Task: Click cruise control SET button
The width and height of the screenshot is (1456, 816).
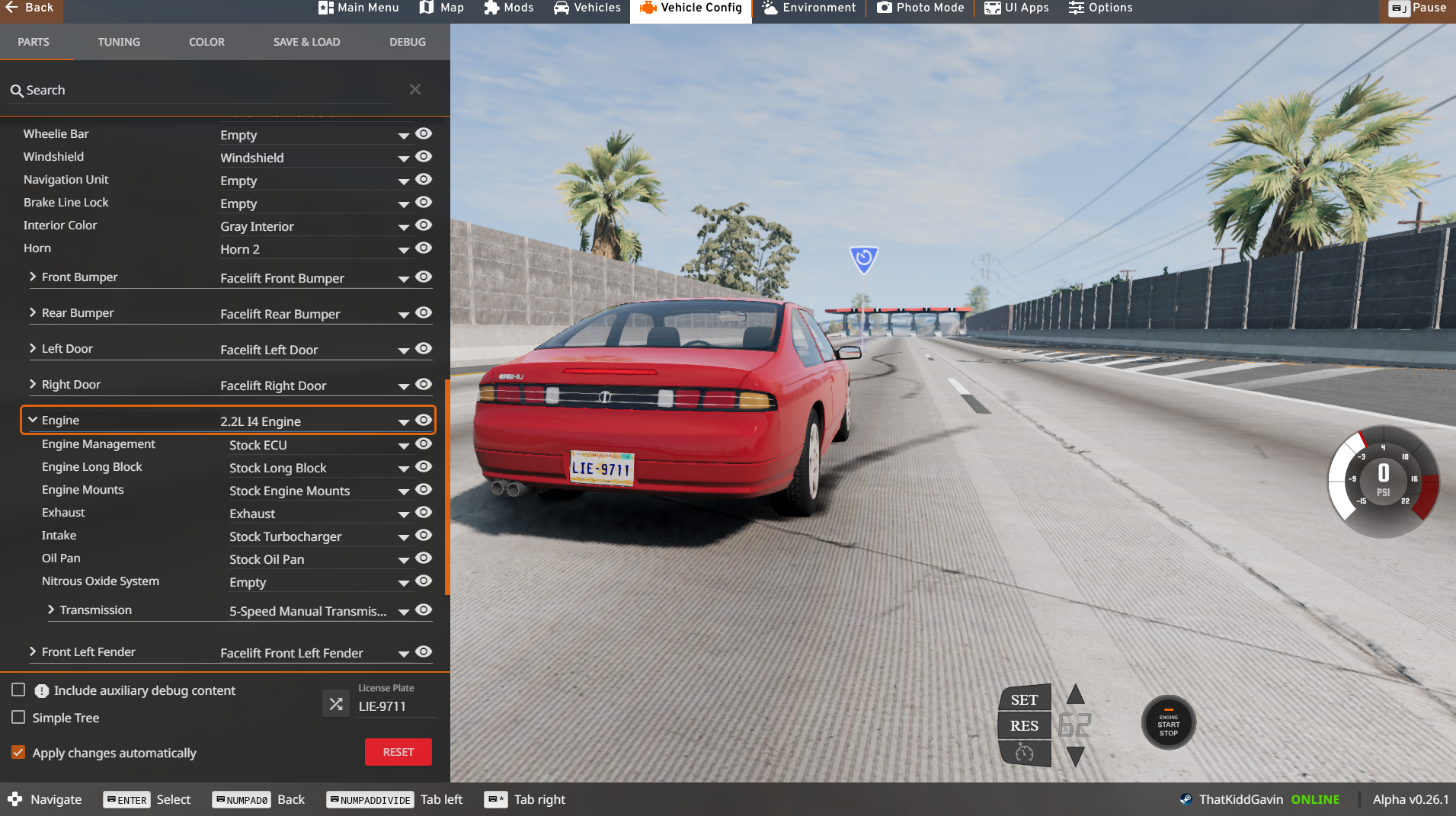Action: click(x=1024, y=699)
